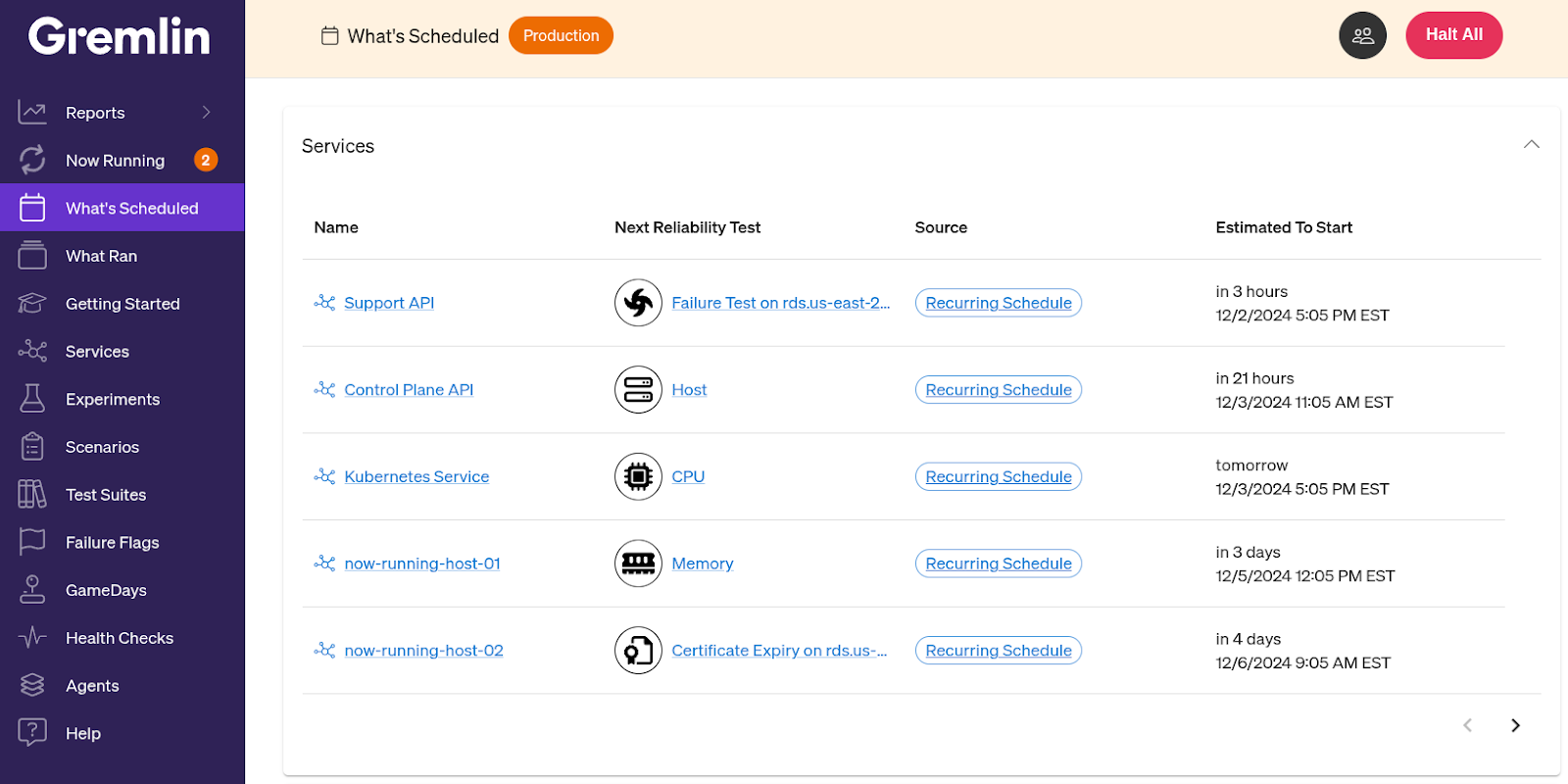
Task: Click Recurring Schedule for Support API
Action: tap(999, 303)
